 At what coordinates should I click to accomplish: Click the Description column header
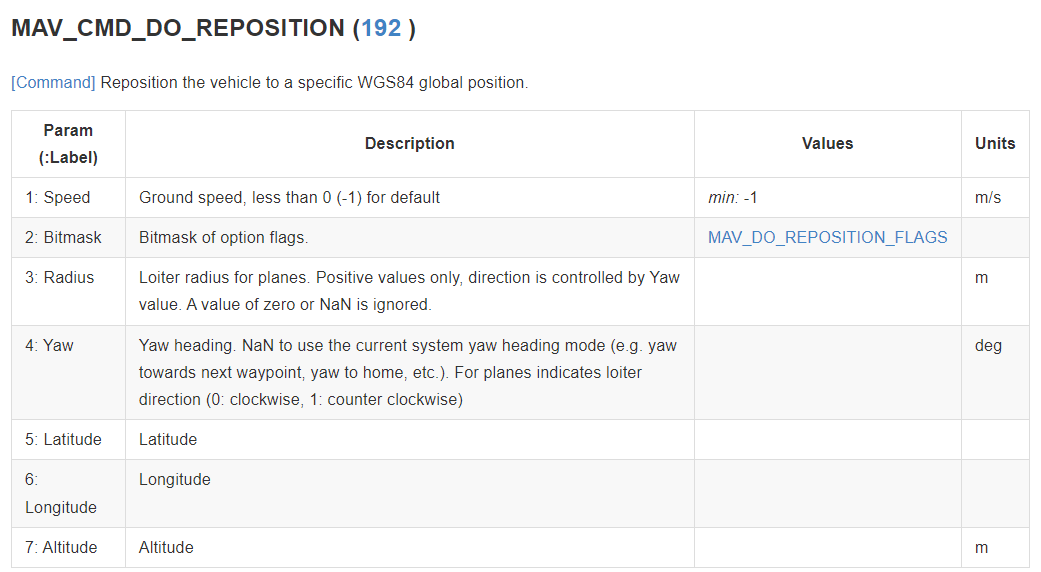pyautogui.click(x=409, y=144)
